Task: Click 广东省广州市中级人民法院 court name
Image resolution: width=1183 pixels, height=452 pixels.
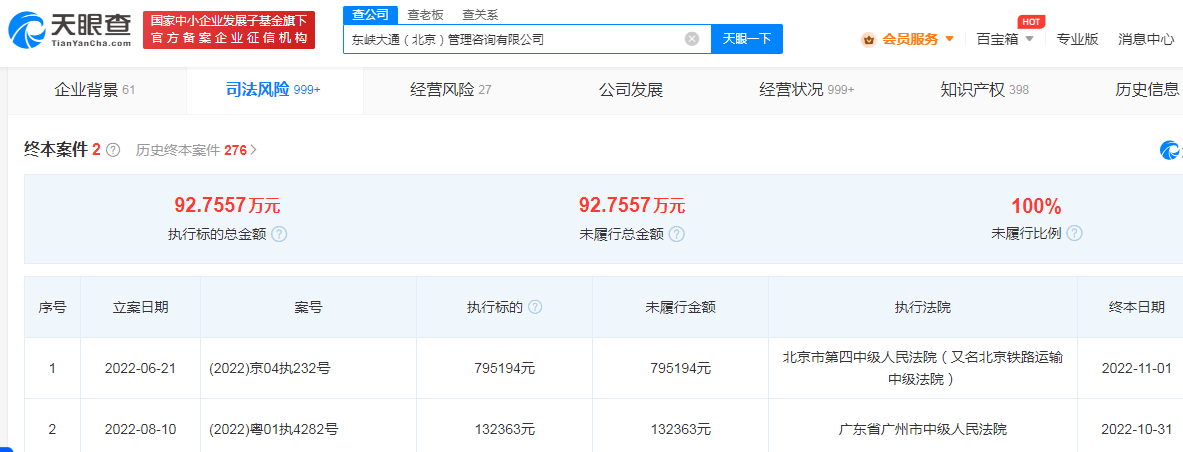Action: tap(923, 429)
